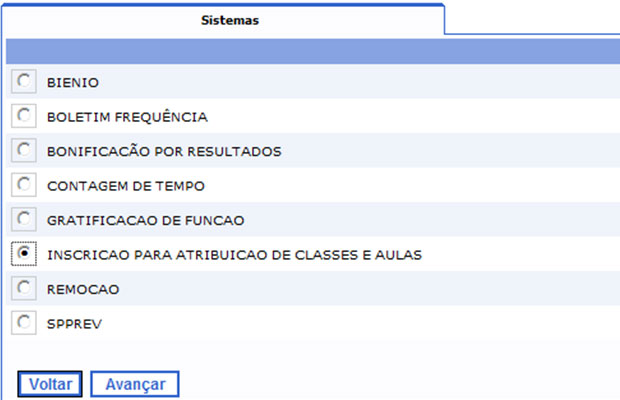Click the blue header bar below Sistemas
This screenshot has height=400, width=620.
click(x=310, y=51)
